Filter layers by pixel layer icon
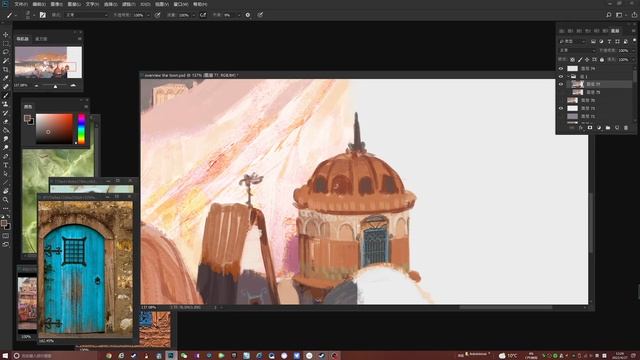The height and width of the screenshot is (360, 640). pos(593,41)
